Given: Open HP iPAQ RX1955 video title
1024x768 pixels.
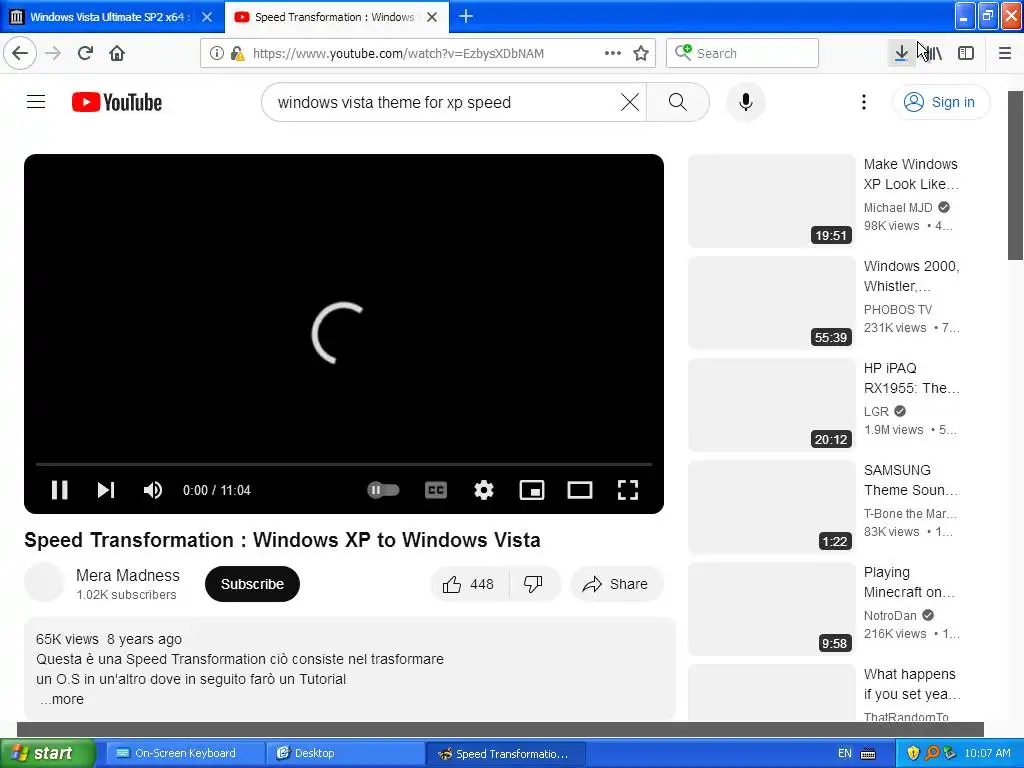Looking at the screenshot, I should pyautogui.click(x=911, y=378).
